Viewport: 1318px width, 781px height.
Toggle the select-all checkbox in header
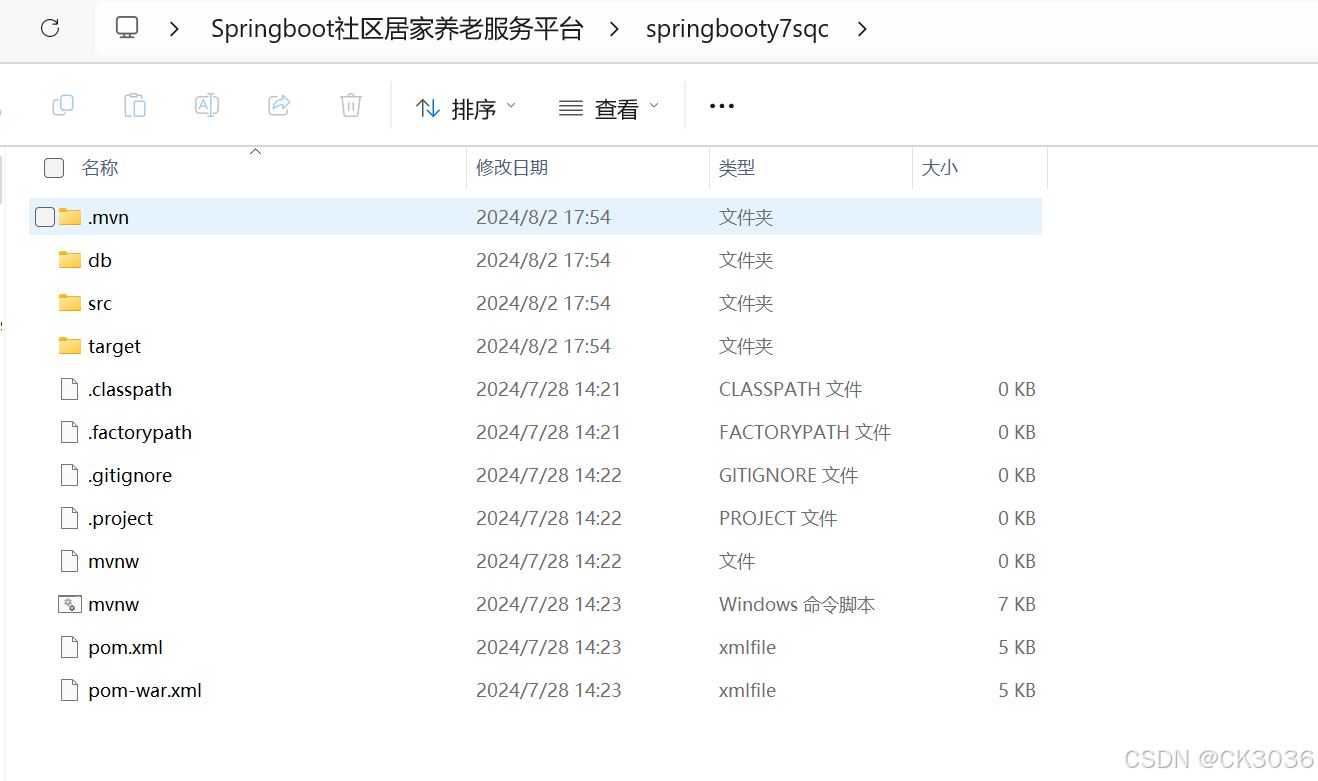(x=54, y=168)
